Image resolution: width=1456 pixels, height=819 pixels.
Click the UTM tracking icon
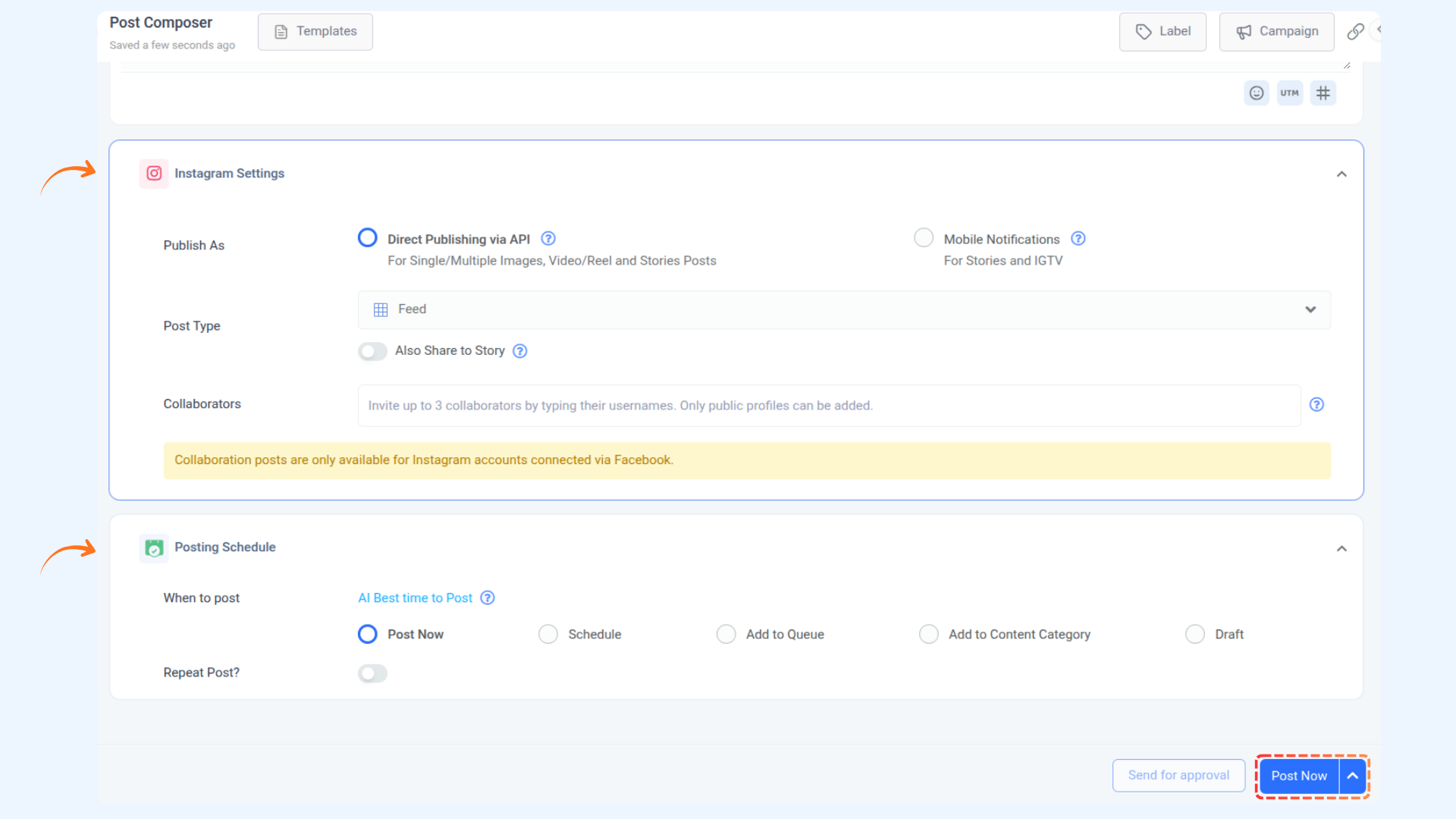pos(1289,93)
